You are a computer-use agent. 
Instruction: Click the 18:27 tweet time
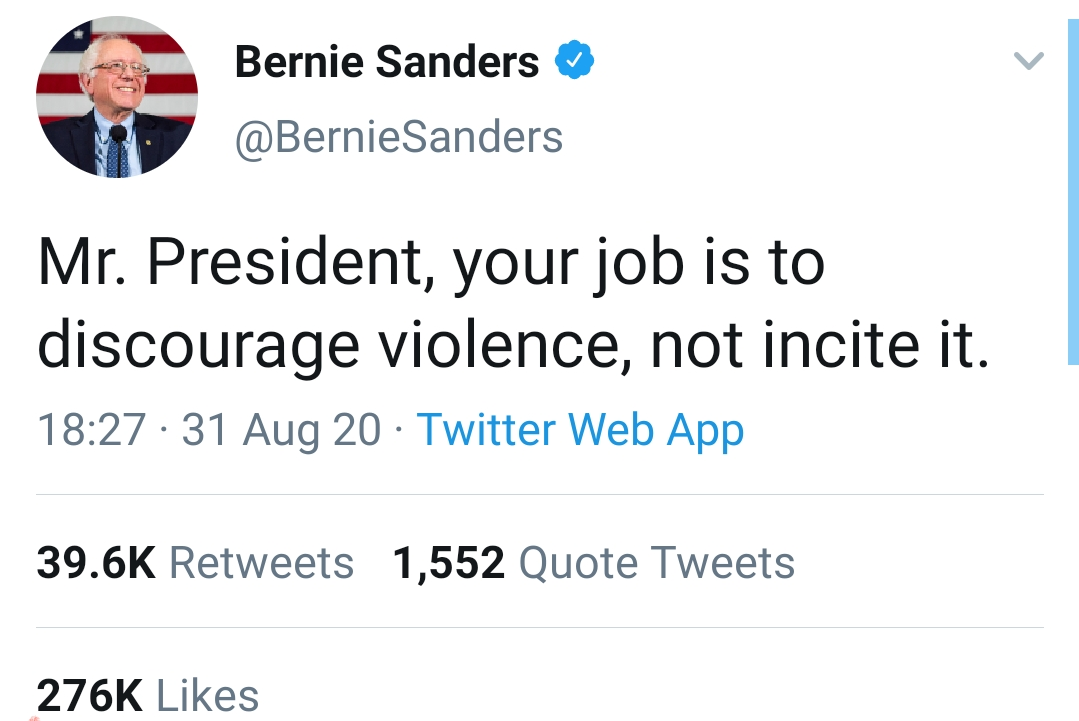(x=92, y=430)
